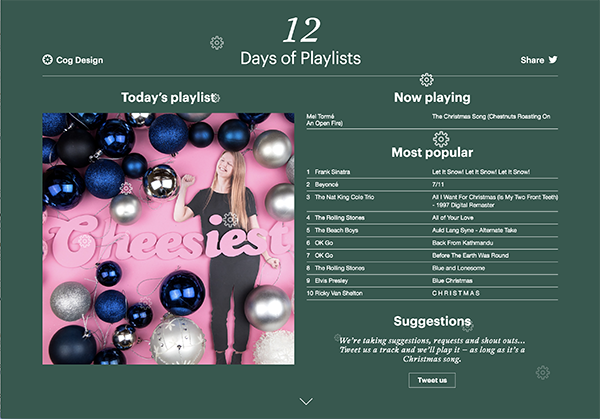Screen dimensions: 600x419
Task: Select the Let It Snow! track title
Action: 481,172
